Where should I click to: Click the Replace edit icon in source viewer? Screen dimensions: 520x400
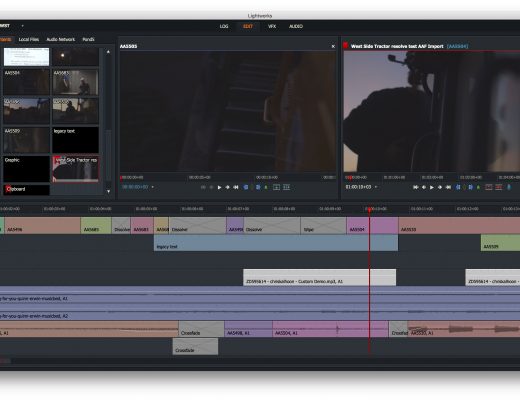276,187
